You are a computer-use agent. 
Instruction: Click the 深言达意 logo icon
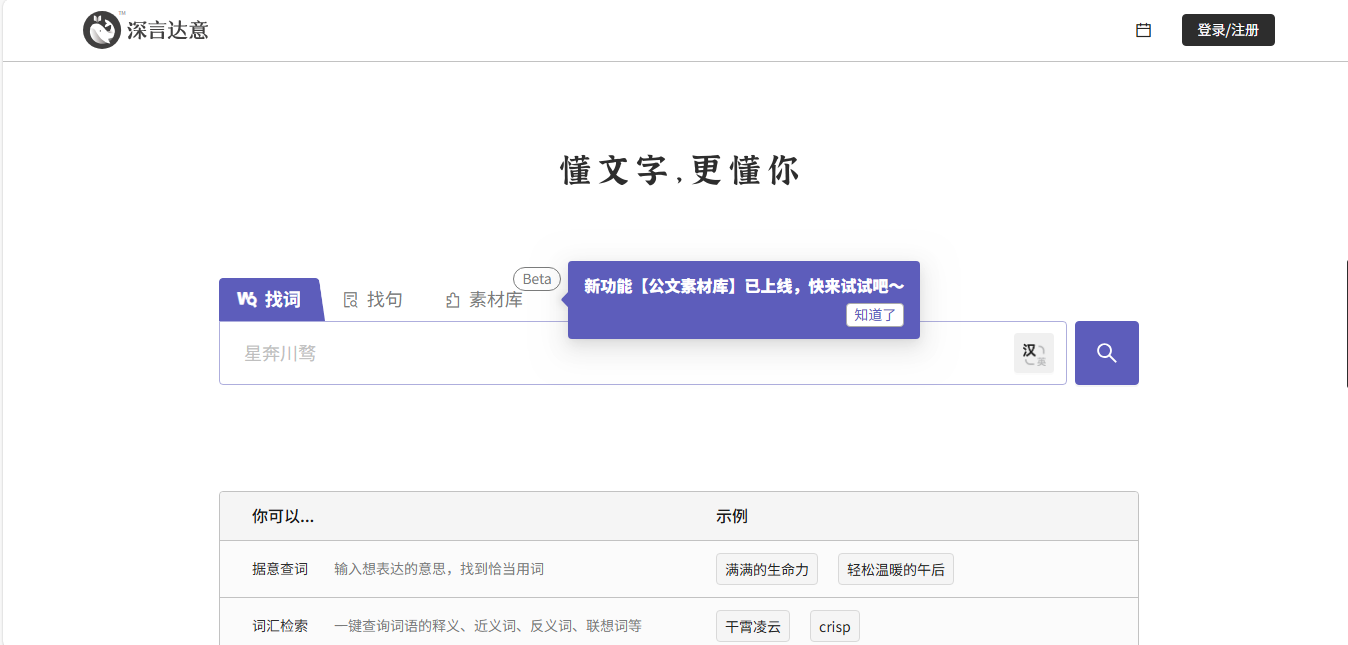point(102,30)
